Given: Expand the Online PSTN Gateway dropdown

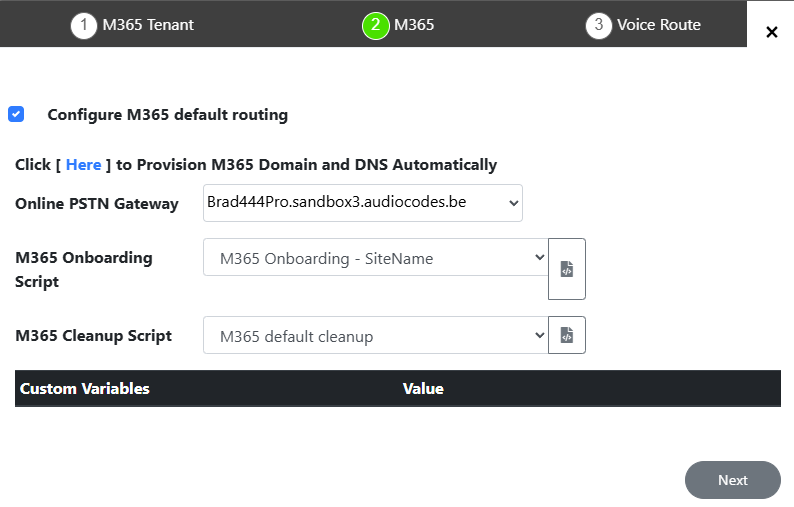Looking at the screenshot, I should click(362, 202).
